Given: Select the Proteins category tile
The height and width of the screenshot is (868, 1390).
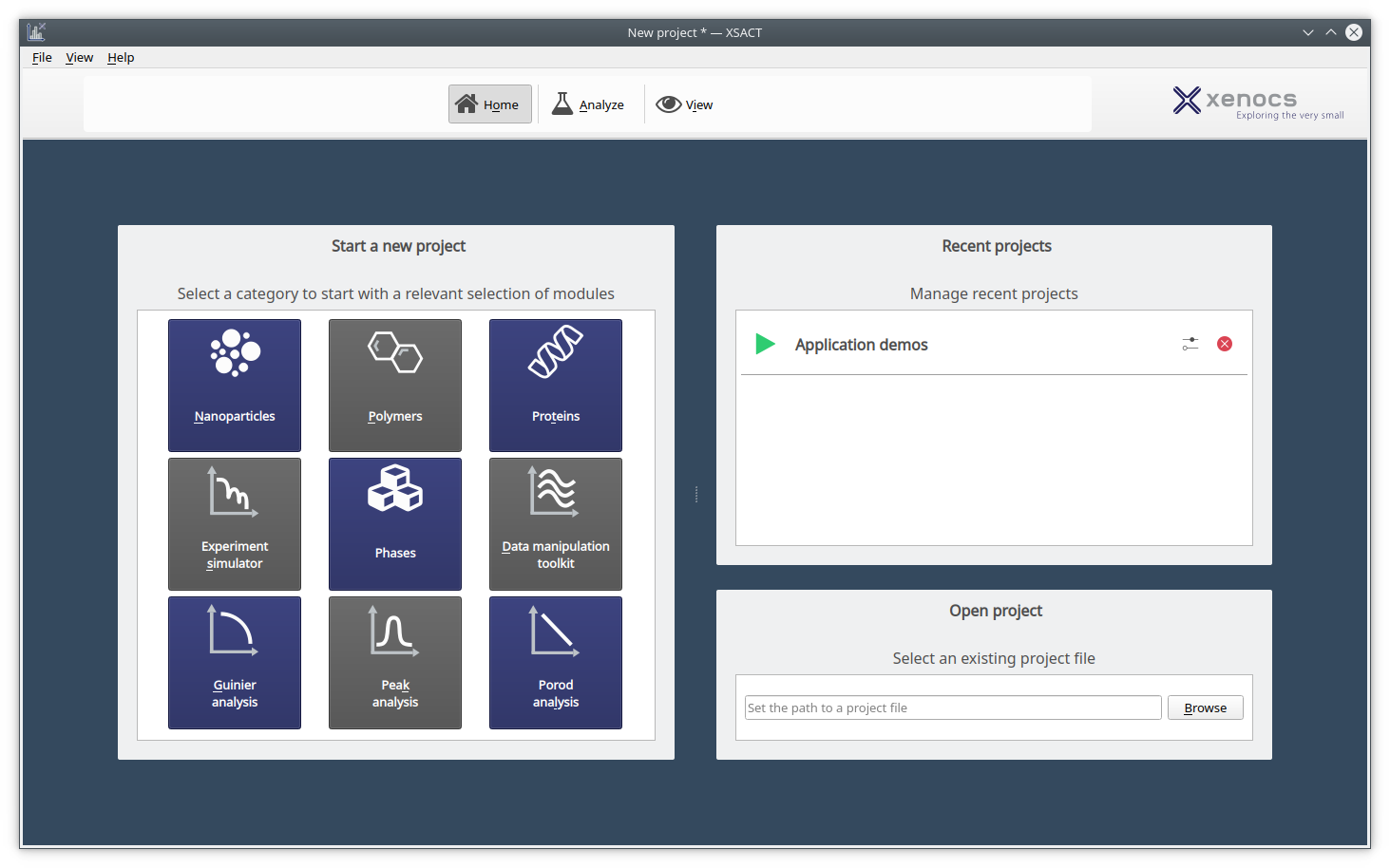Looking at the screenshot, I should (556, 386).
